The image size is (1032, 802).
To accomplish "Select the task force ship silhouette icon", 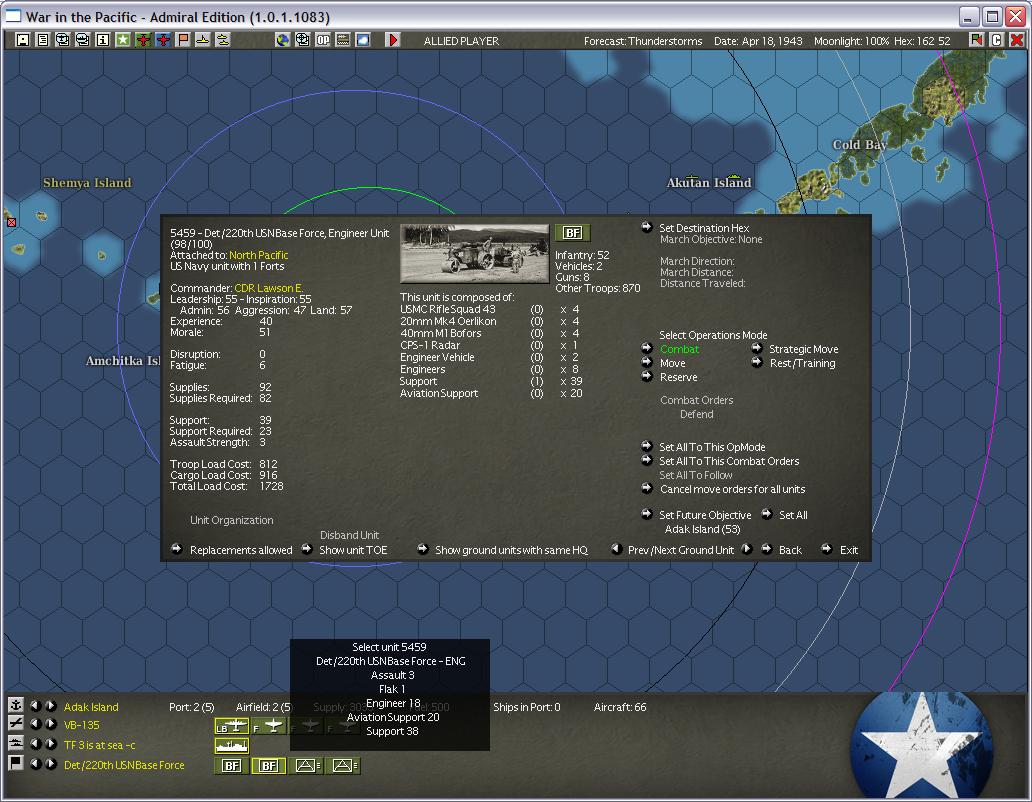I will 232,745.
